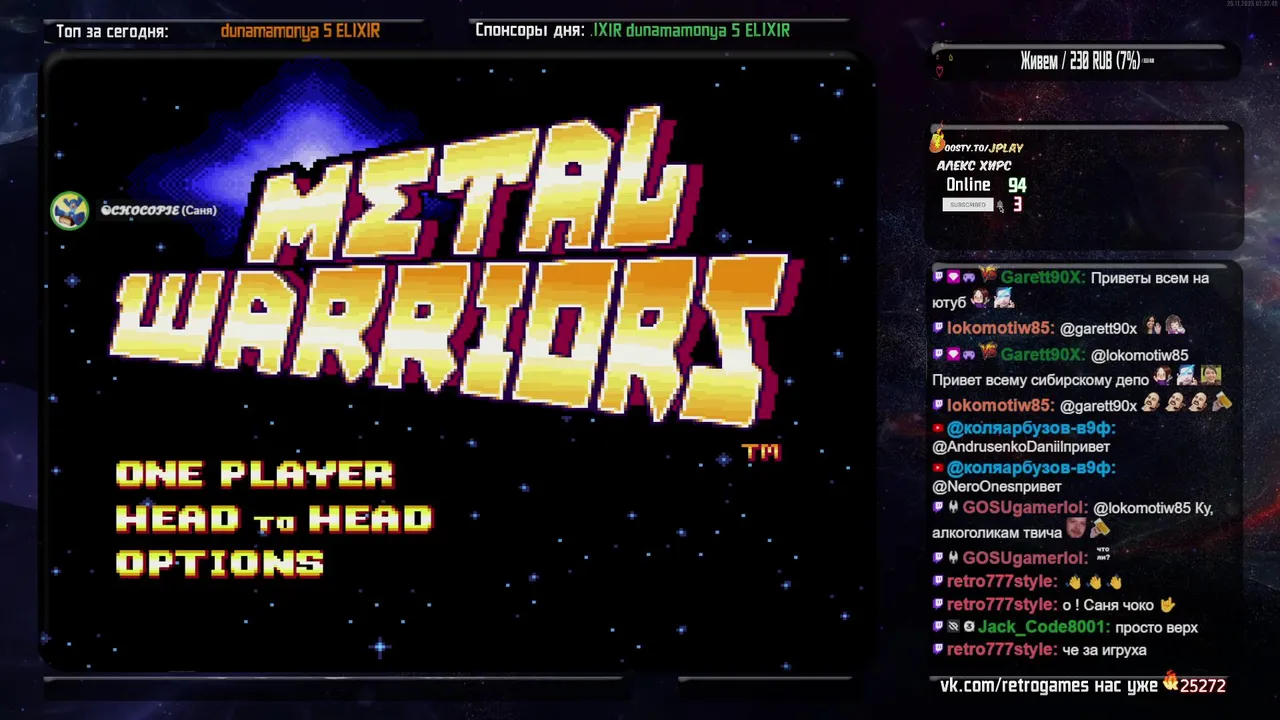1280x720 pixels.
Task: Click YouTube badge on the AndrusenkoDaniil message
Action: 938,428
